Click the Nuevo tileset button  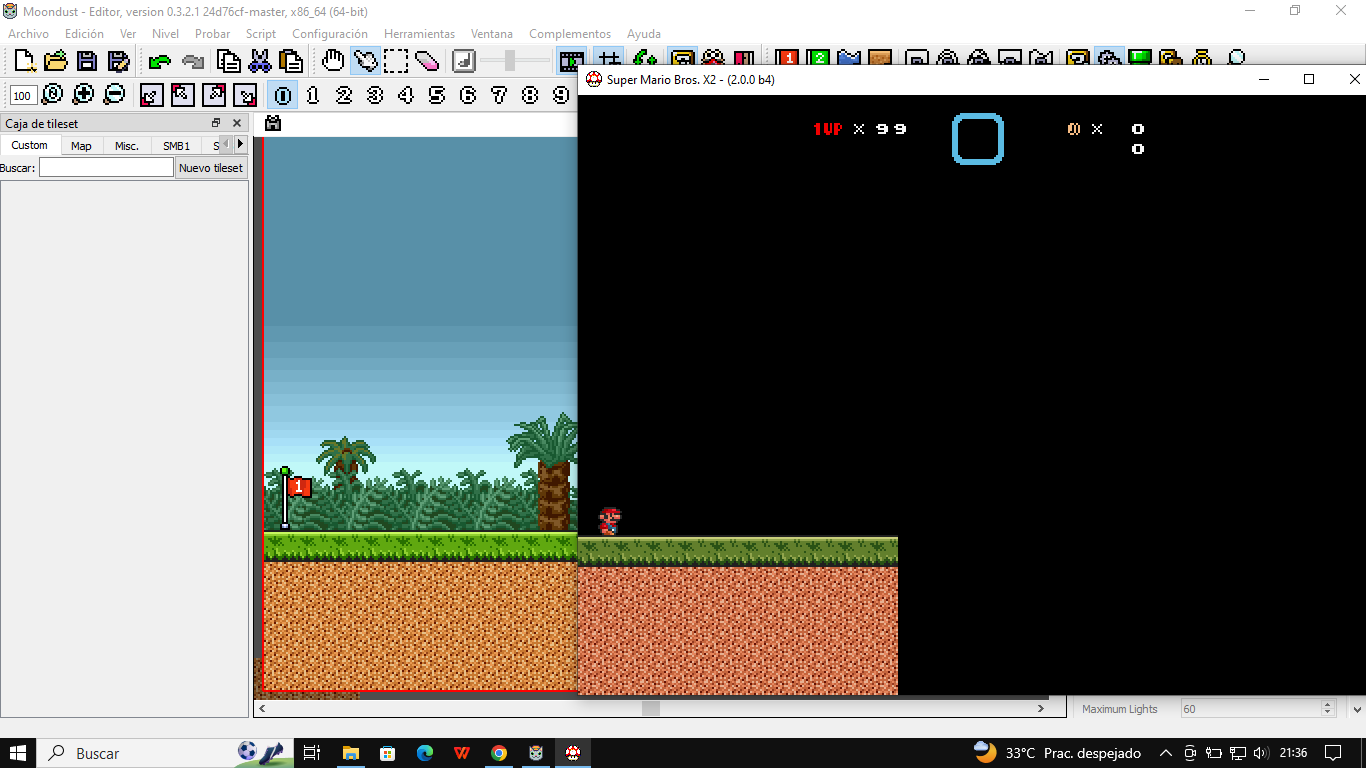pos(210,168)
